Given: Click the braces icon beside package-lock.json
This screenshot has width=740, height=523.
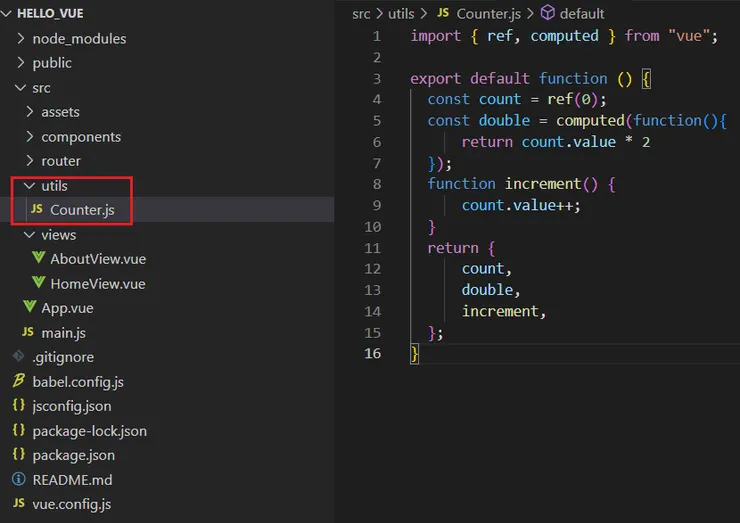Looking at the screenshot, I should pos(18,430).
